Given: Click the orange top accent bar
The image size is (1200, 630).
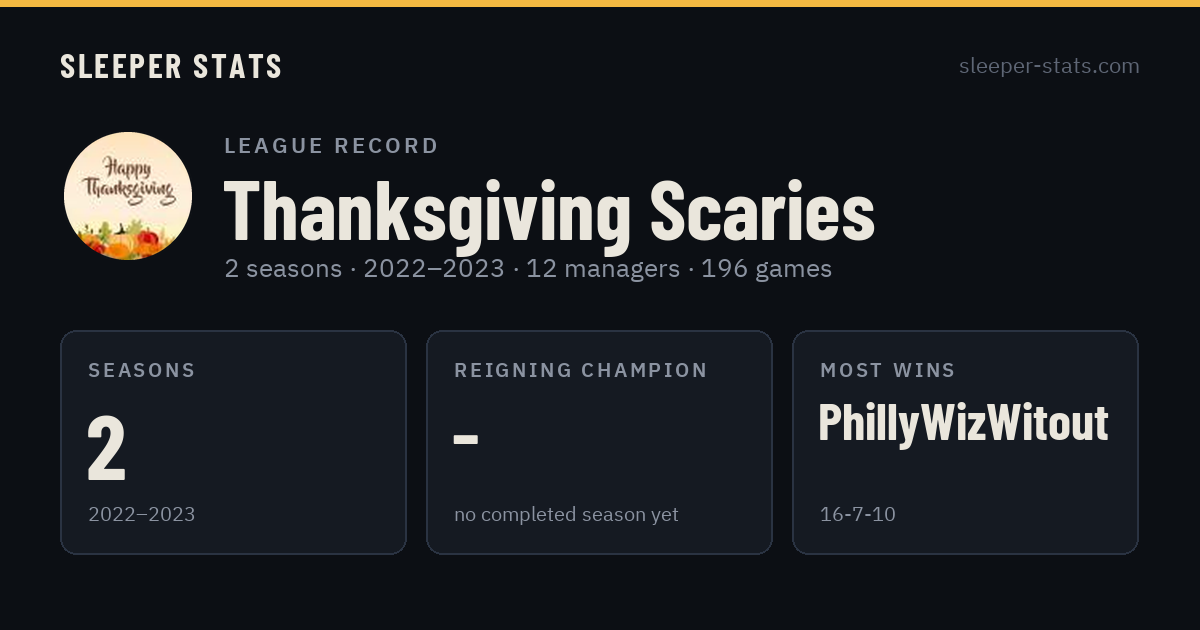Looking at the screenshot, I should [x=600, y=3].
